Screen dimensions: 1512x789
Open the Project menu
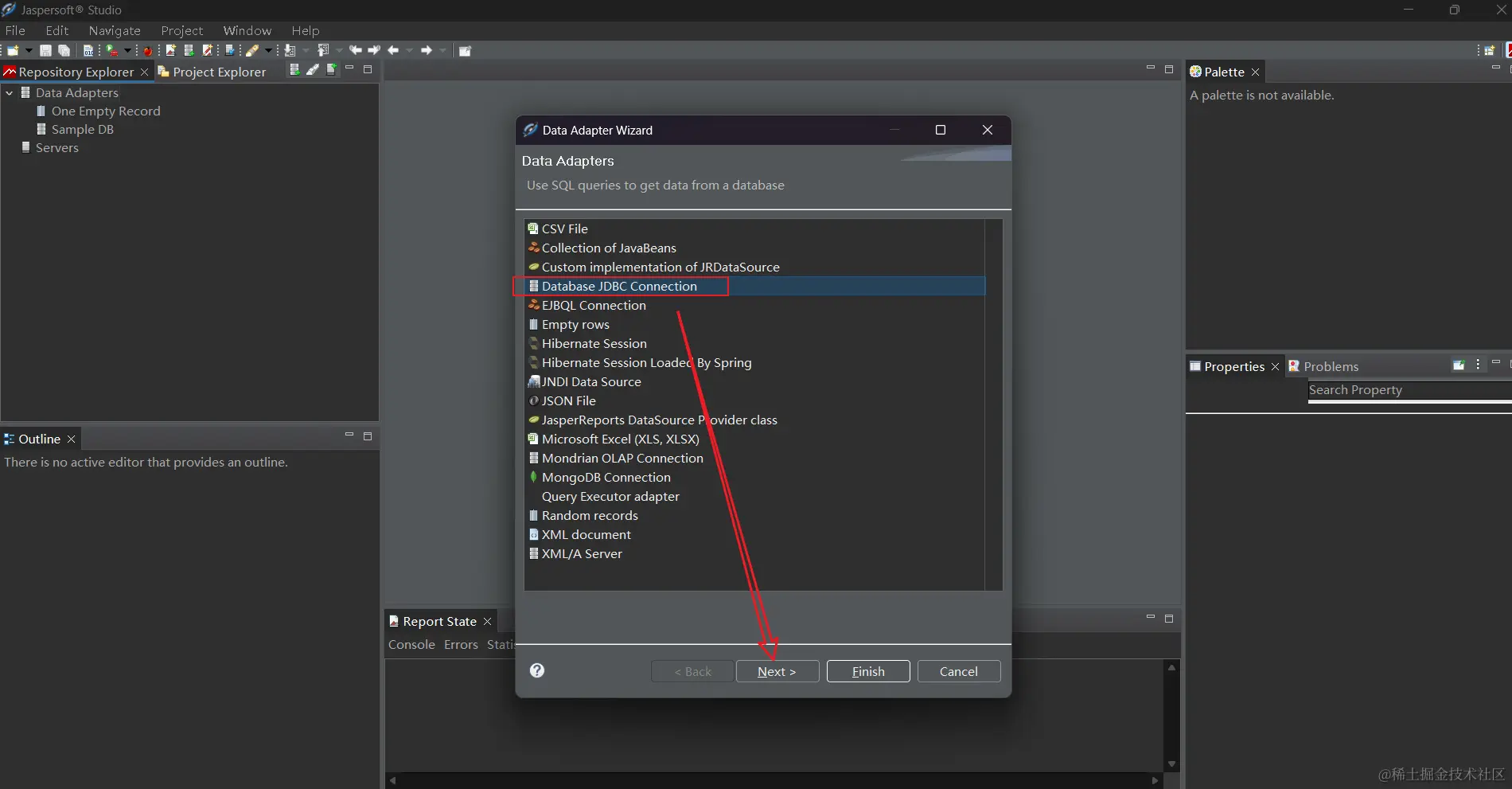[x=182, y=30]
